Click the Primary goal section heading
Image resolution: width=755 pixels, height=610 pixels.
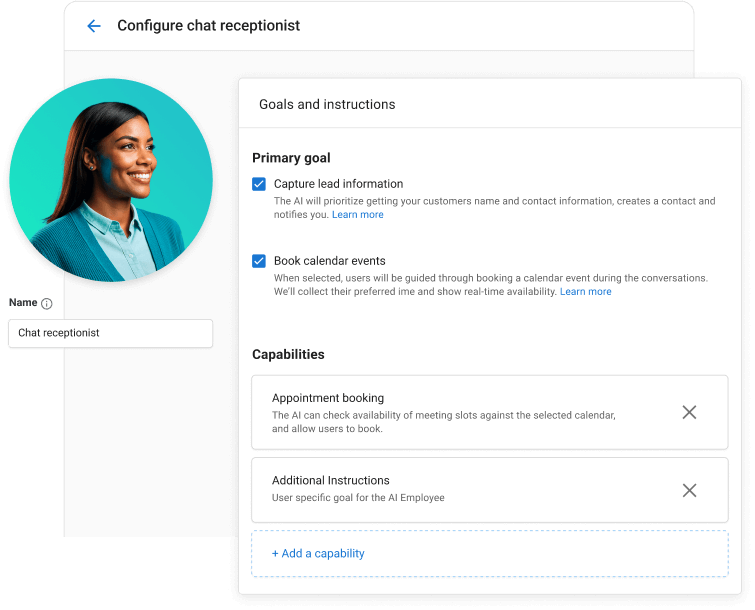(x=291, y=158)
